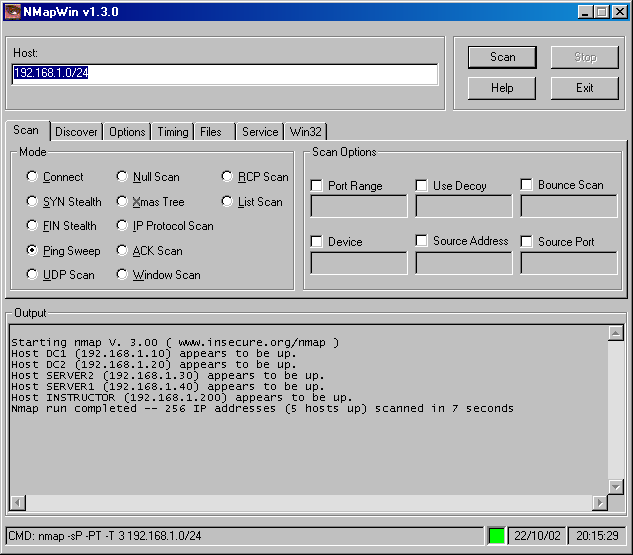Viewport: 633px width, 555px height.
Task: Click the Bounce Scan text field
Action: click(569, 206)
